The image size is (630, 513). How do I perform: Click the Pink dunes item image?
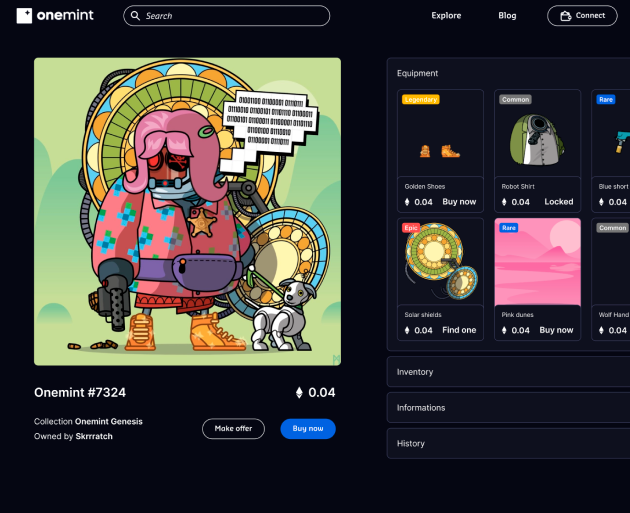point(537,262)
